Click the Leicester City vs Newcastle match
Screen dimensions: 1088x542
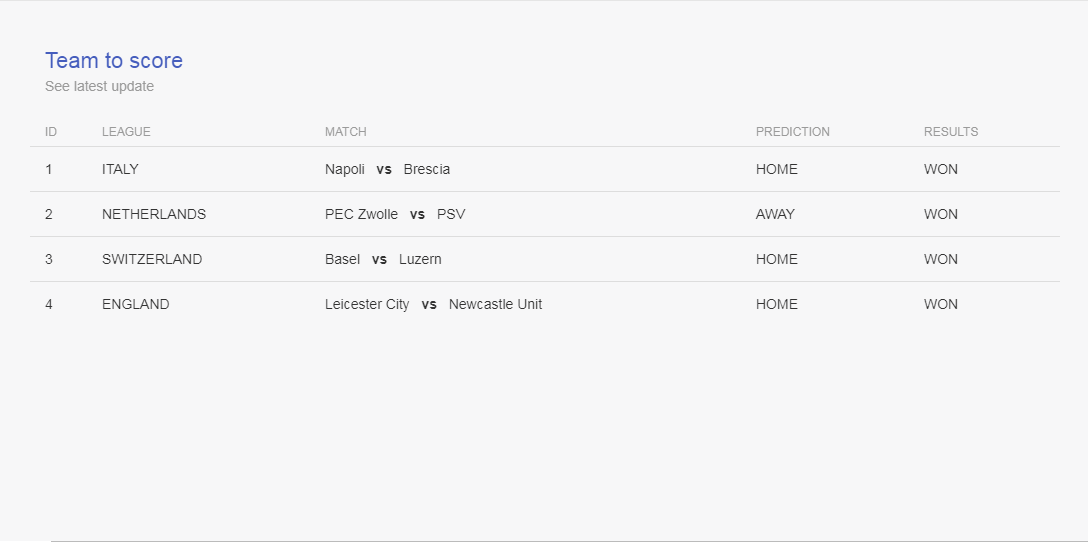click(x=434, y=305)
